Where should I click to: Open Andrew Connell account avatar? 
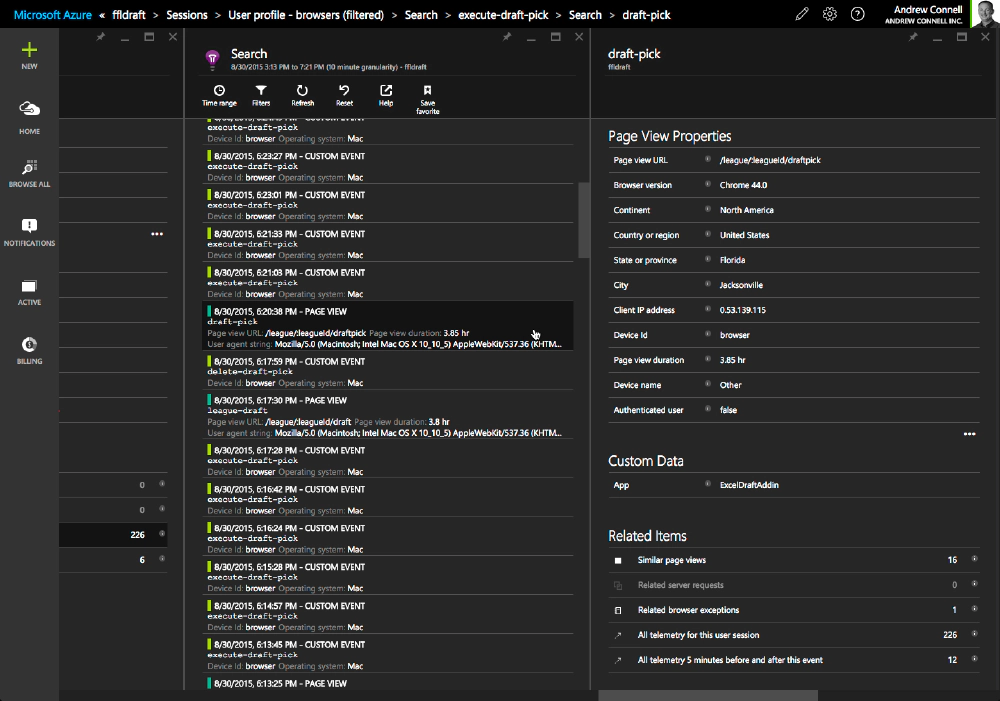(x=983, y=14)
